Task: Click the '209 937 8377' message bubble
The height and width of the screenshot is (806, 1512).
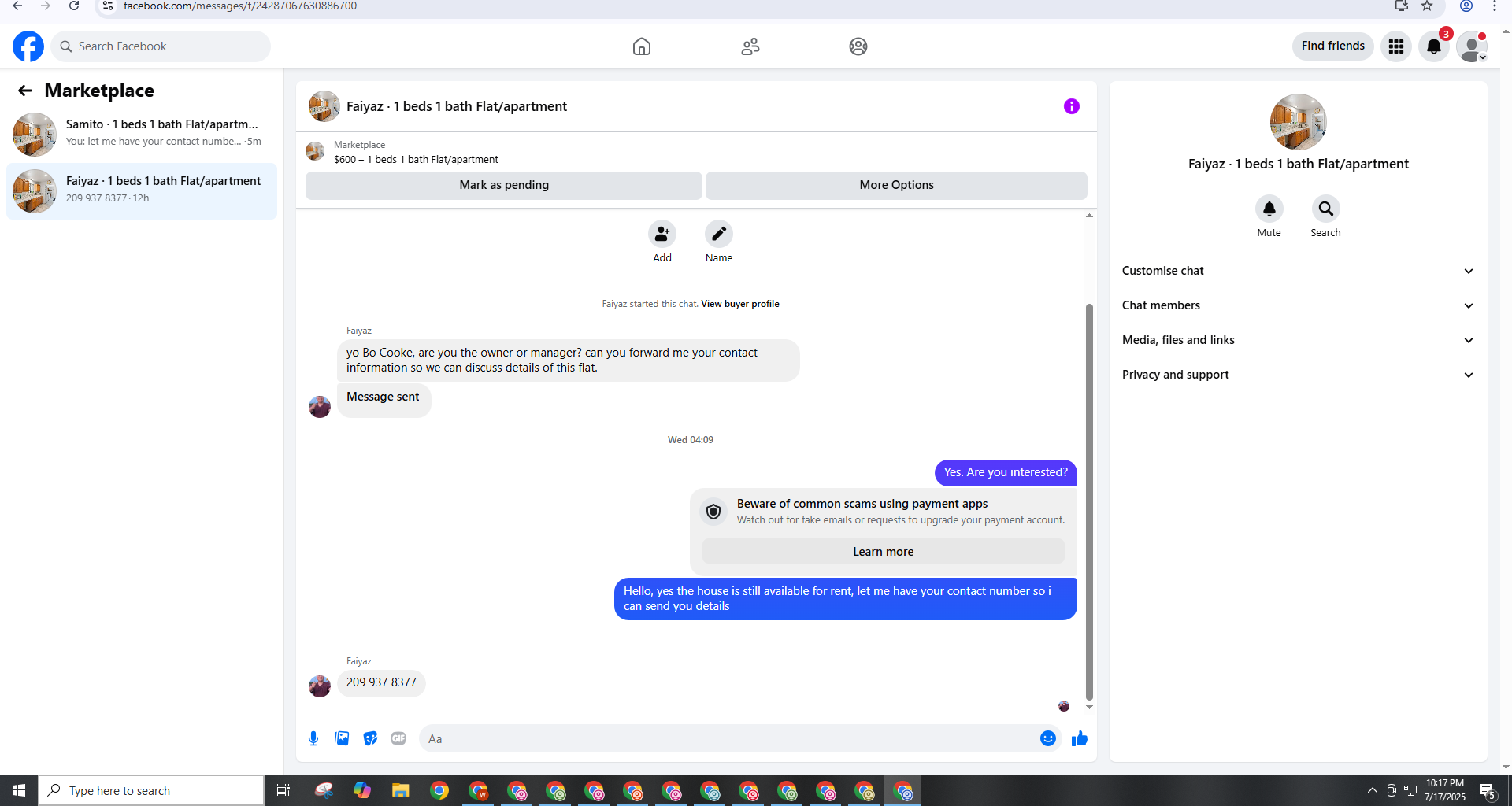Action: click(x=381, y=682)
